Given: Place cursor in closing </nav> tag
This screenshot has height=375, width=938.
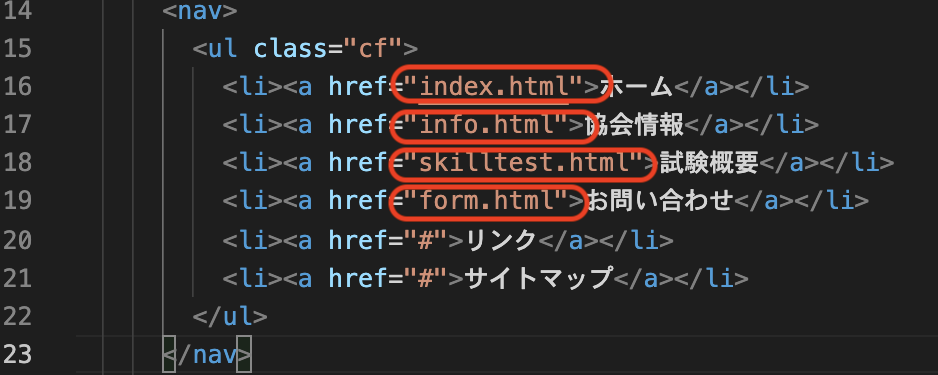Looking at the screenshot, I should click(x=208, y=355).
